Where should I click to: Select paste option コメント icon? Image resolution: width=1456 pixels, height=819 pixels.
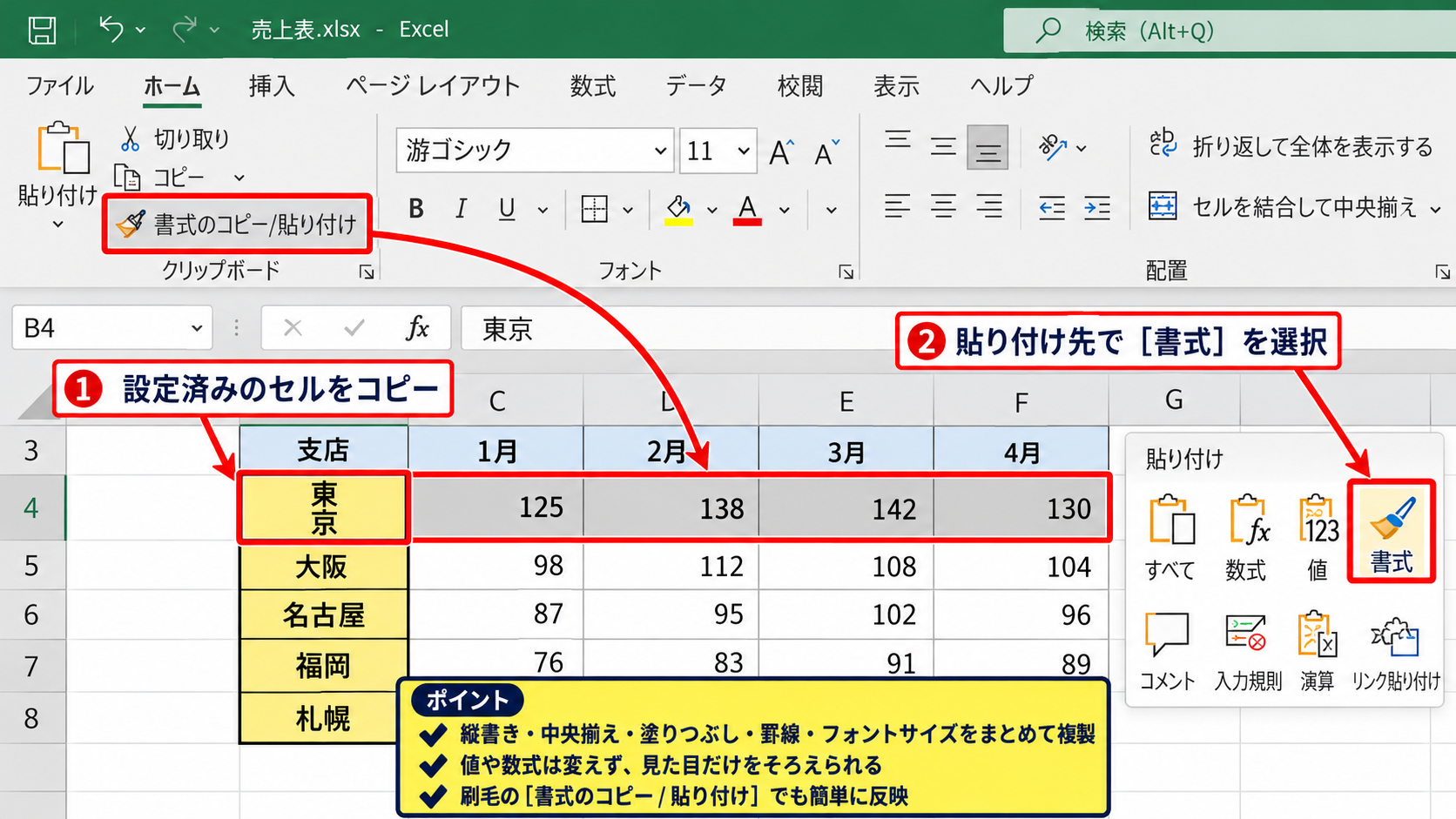pyautogui.click(x=1167, y=650)
